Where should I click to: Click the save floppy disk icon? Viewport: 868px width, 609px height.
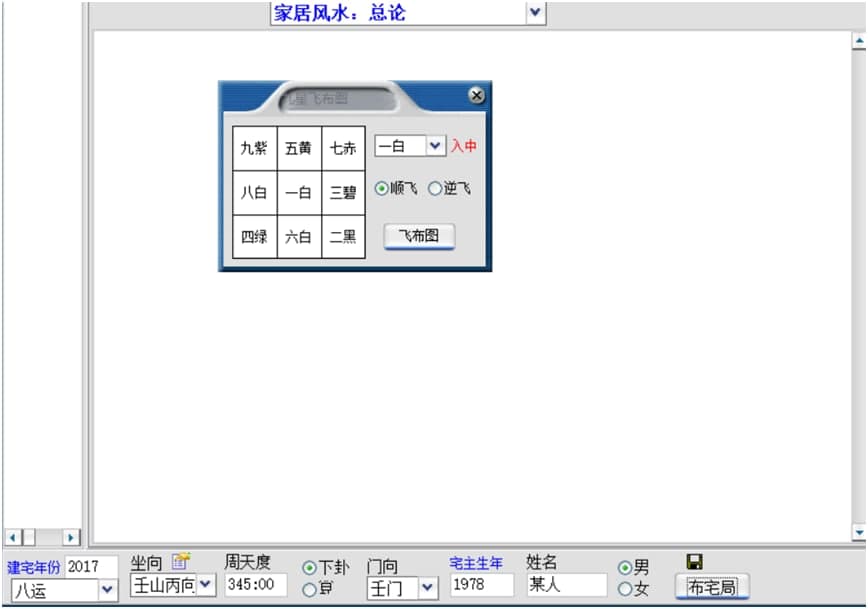click(694, 562)
